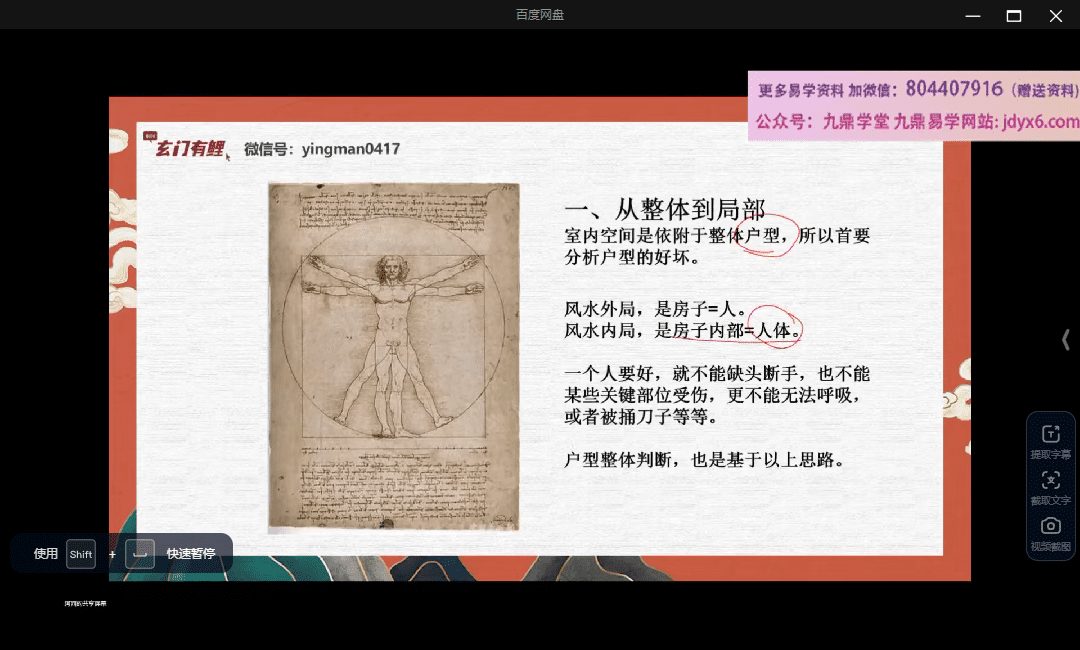Click the red-circled 人体 text

(776, 330)
